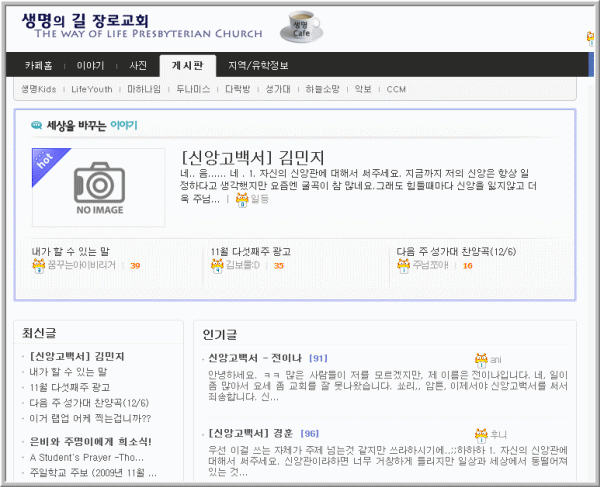Click the view count [91]

[x=318, y=358]
